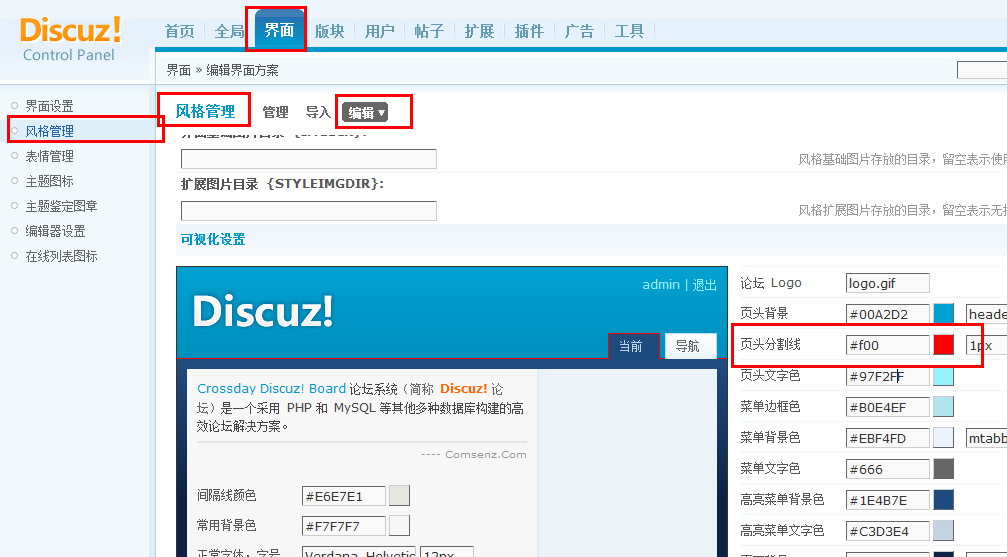Click the Discuz! Control Panel logo
This screenshot has height=557, width=1007.
[x=69, y=39]
